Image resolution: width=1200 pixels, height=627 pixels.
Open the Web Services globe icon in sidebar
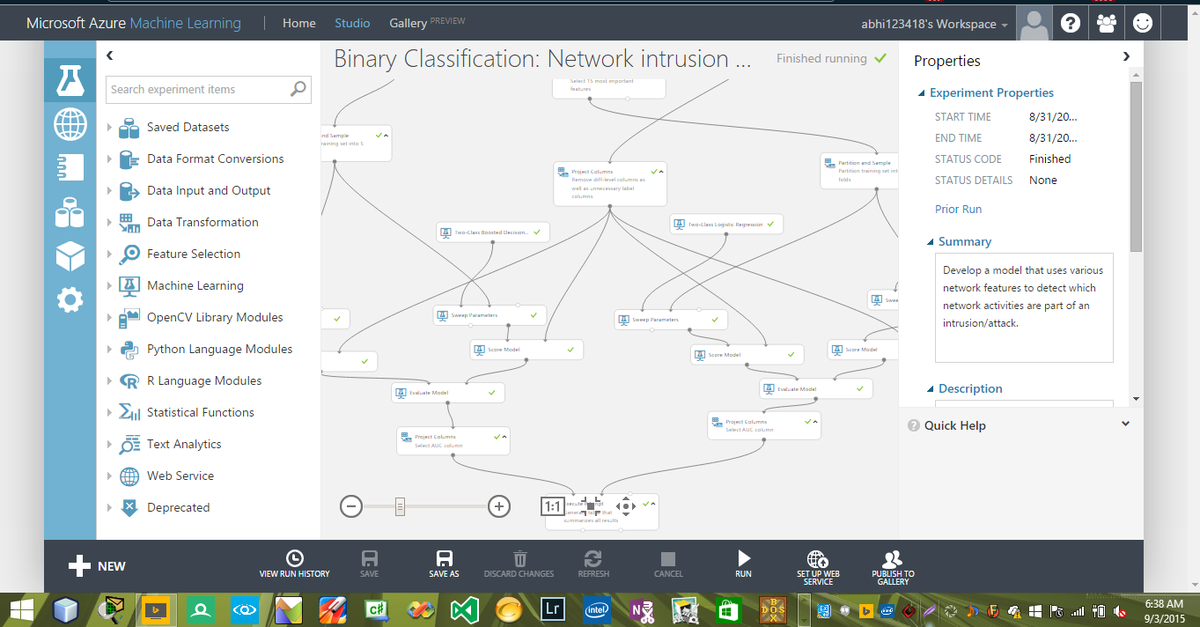coord(70,122)
